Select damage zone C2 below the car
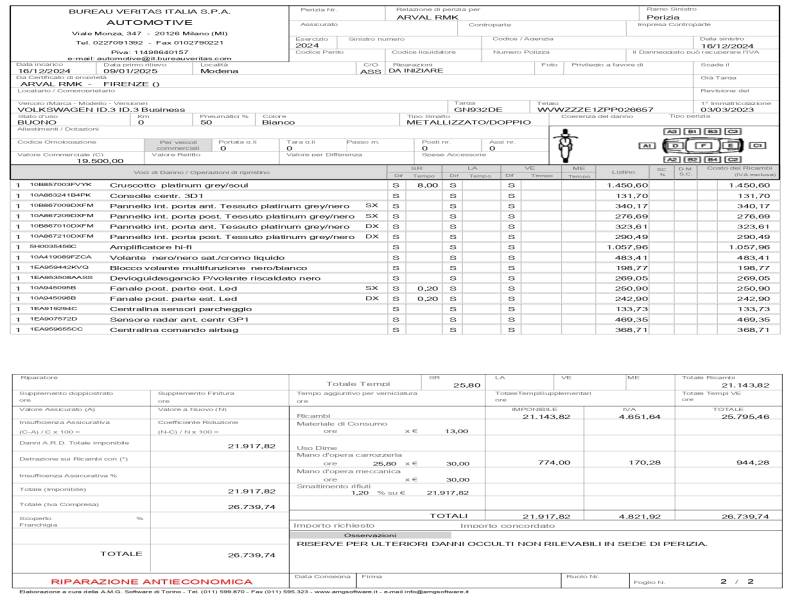800x600 pixels. coord(733,160)
